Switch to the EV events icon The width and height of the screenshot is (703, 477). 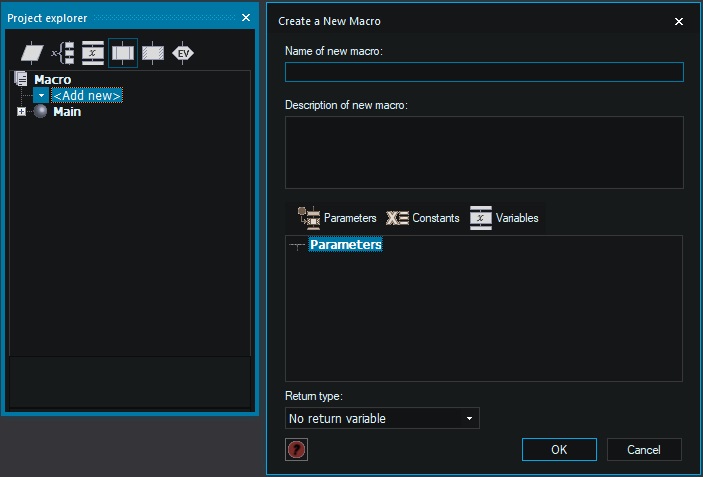[x=183, y=53]
